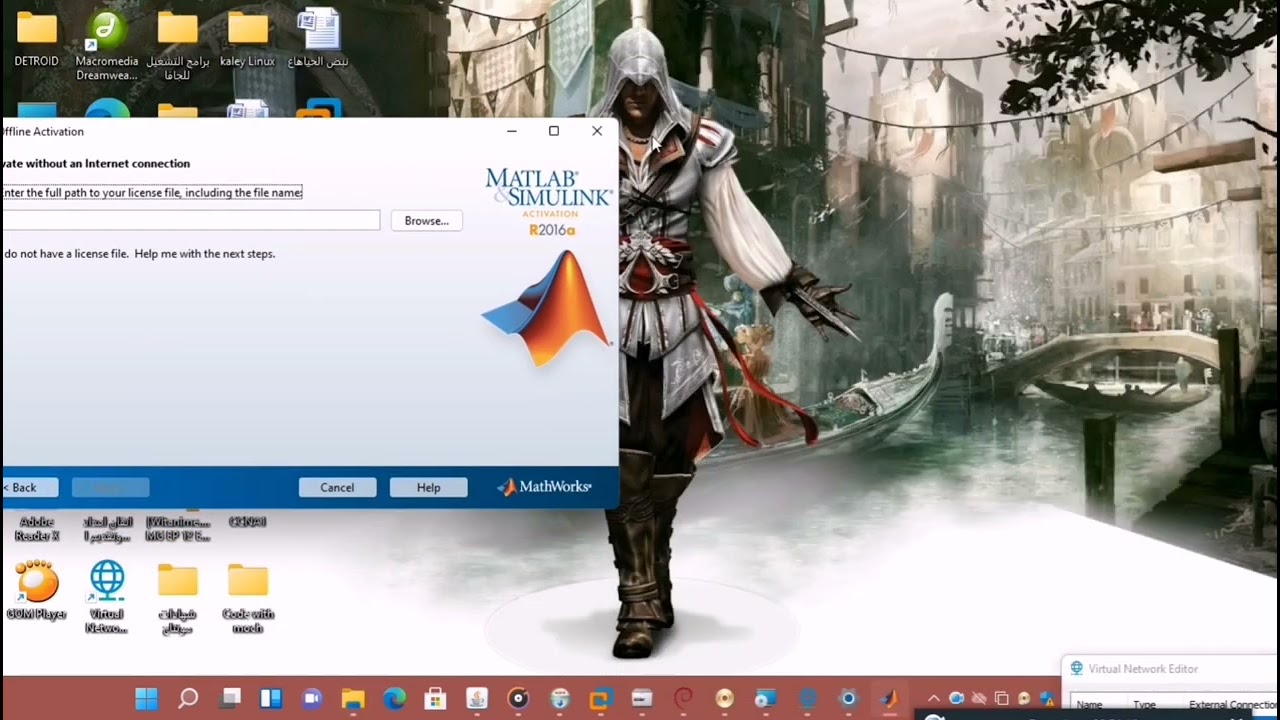Open Macromedia Dreamweaver desktop shortcut
Screen dimensions: 1280x720
coord(107,45)
